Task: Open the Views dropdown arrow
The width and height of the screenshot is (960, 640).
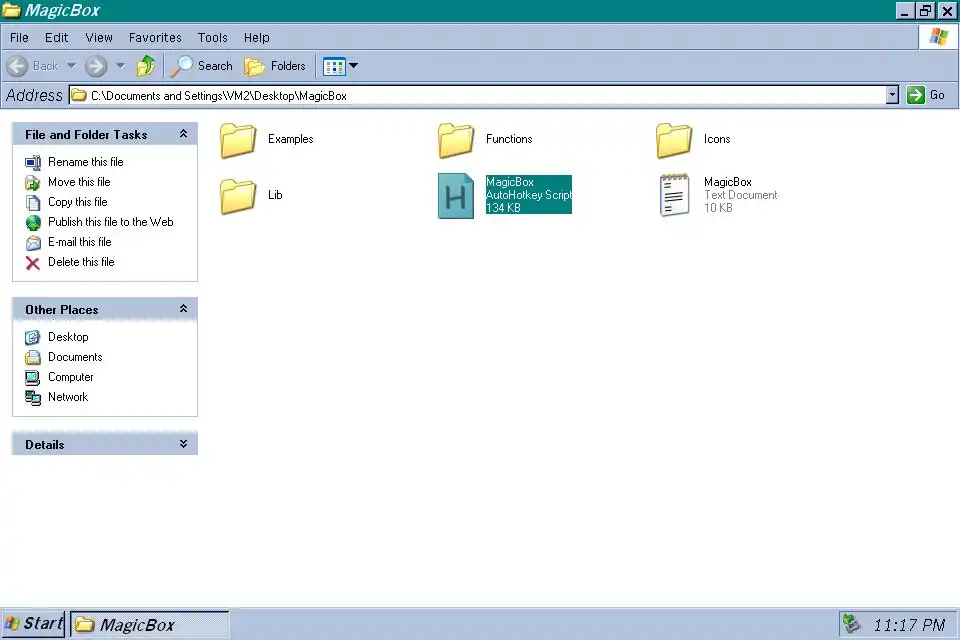Action: tap(353, 66)
